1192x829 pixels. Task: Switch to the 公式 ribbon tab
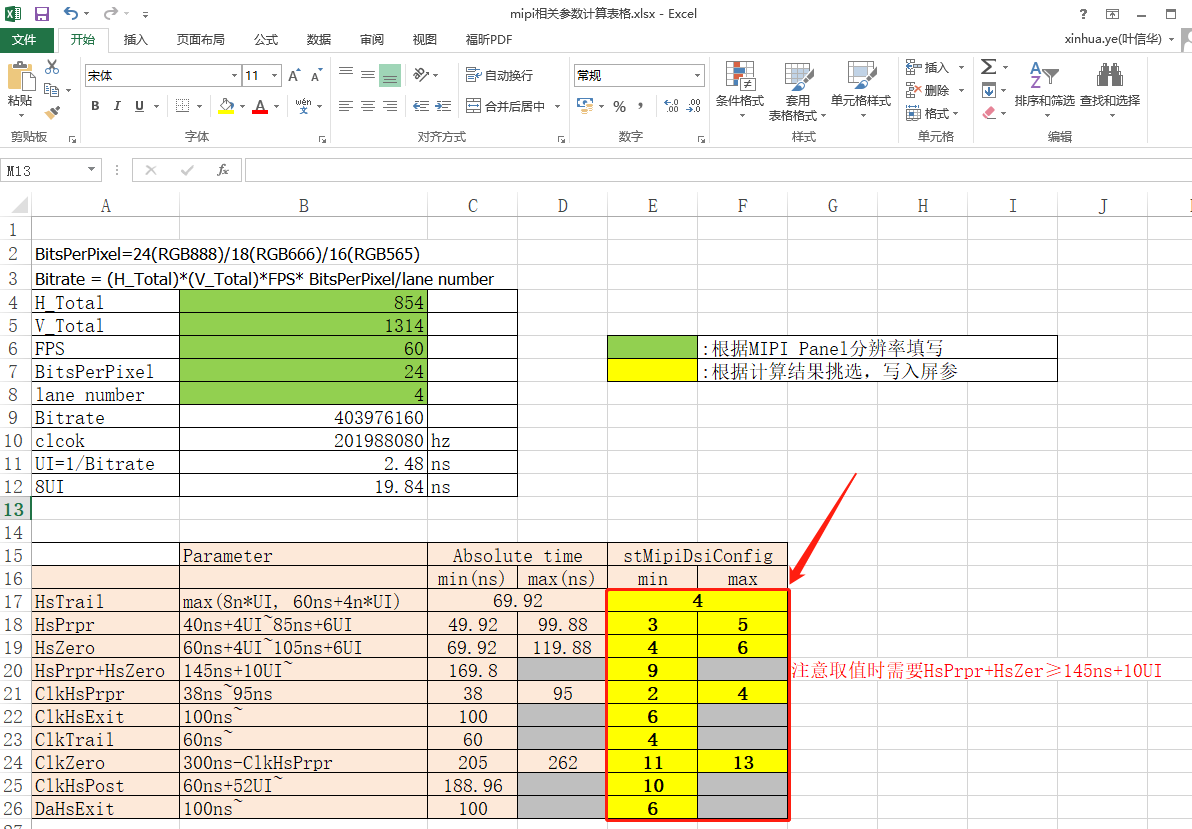265,40
